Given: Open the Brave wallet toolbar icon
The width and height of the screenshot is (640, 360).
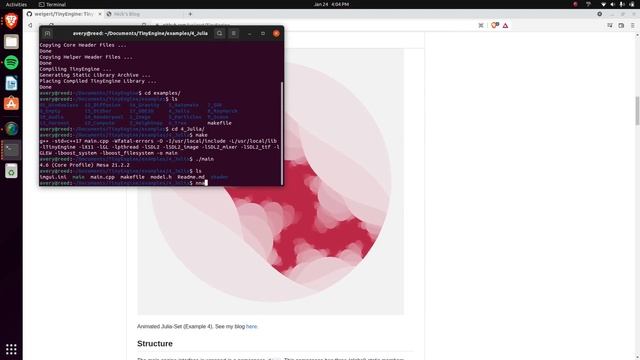Looking at the screenshot, I should click(x=621, y=25).
